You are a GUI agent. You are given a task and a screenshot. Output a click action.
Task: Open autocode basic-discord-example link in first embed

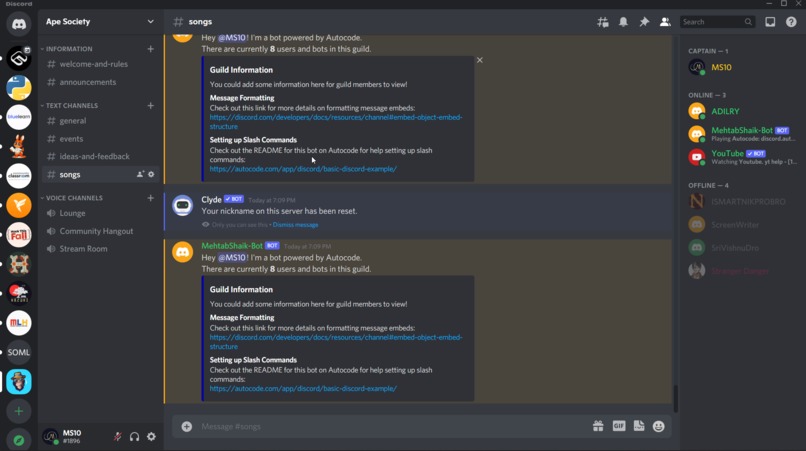(303, 169)
